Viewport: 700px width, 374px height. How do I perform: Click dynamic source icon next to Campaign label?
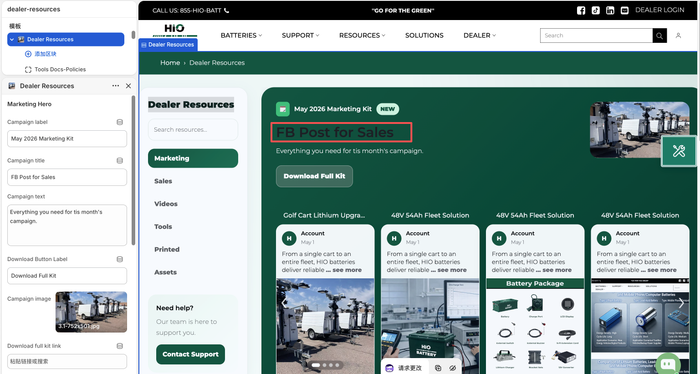point(120,122)
